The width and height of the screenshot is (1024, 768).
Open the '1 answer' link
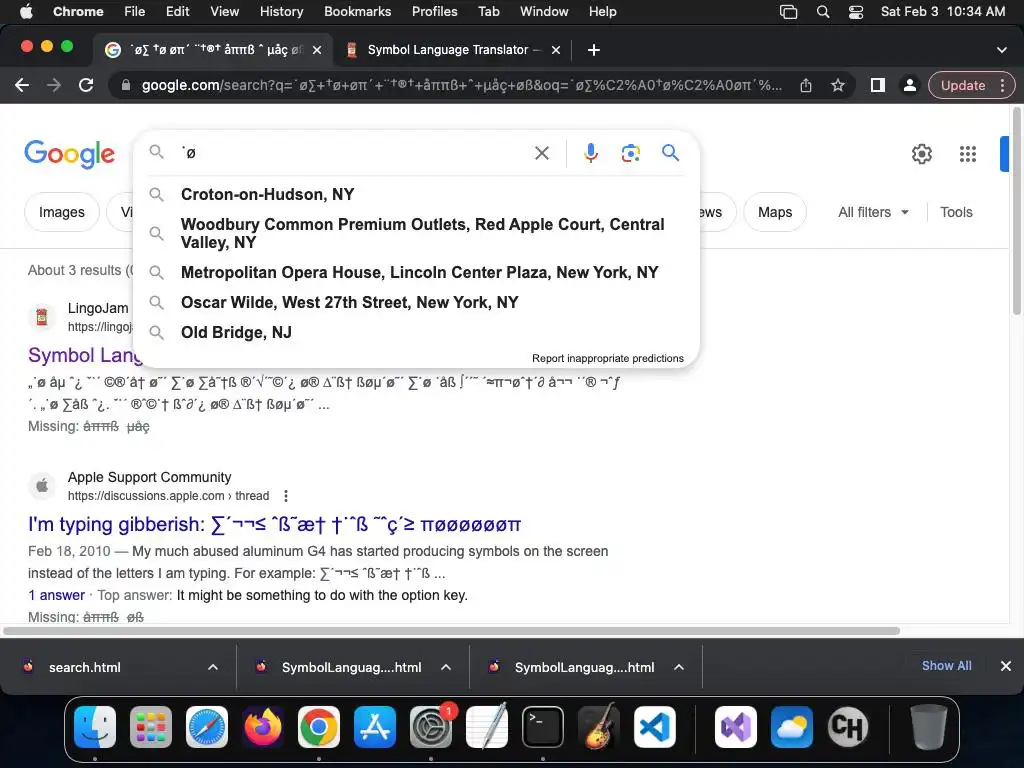[x=56, y=595]
